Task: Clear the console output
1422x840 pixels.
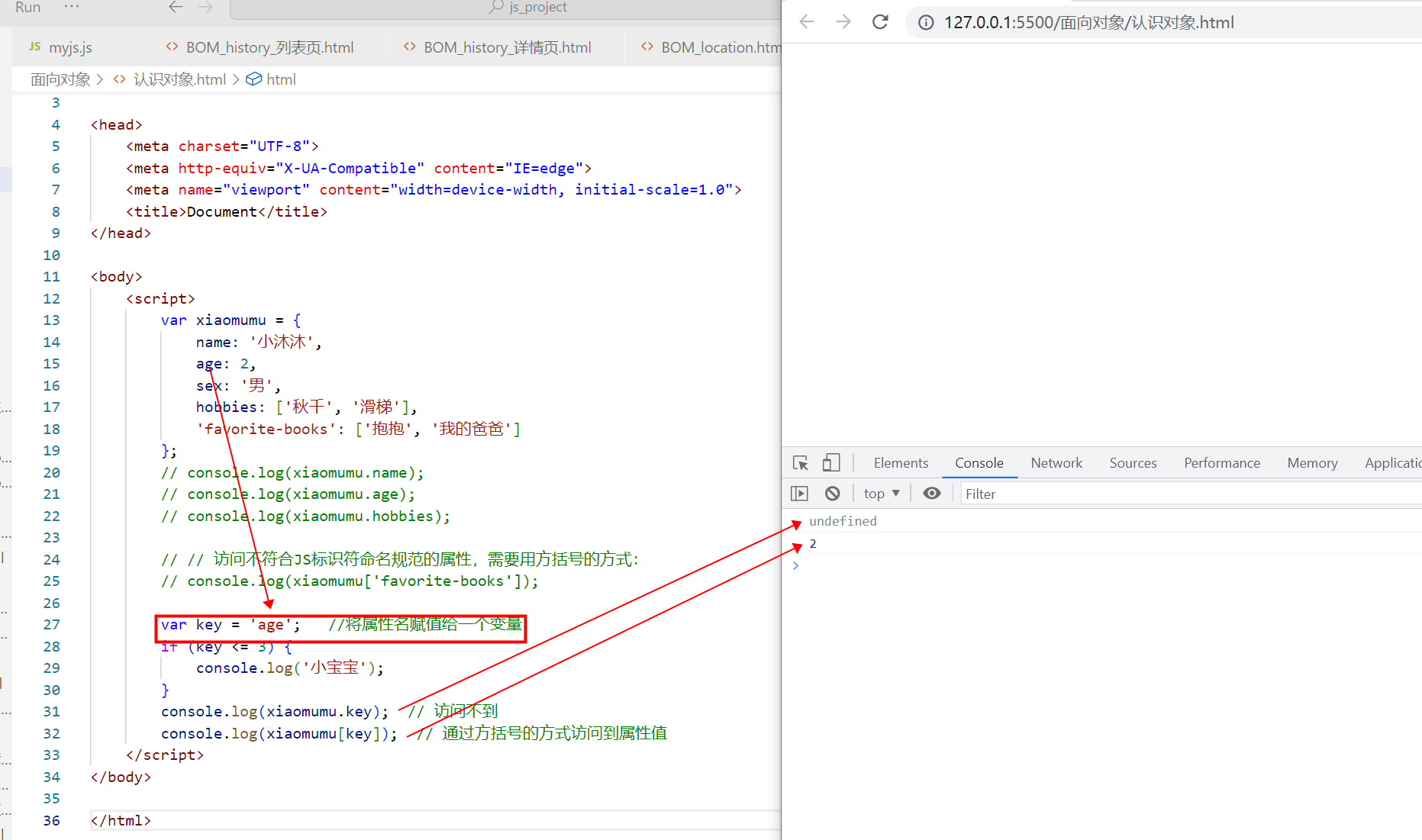Action: coord(833,494)
